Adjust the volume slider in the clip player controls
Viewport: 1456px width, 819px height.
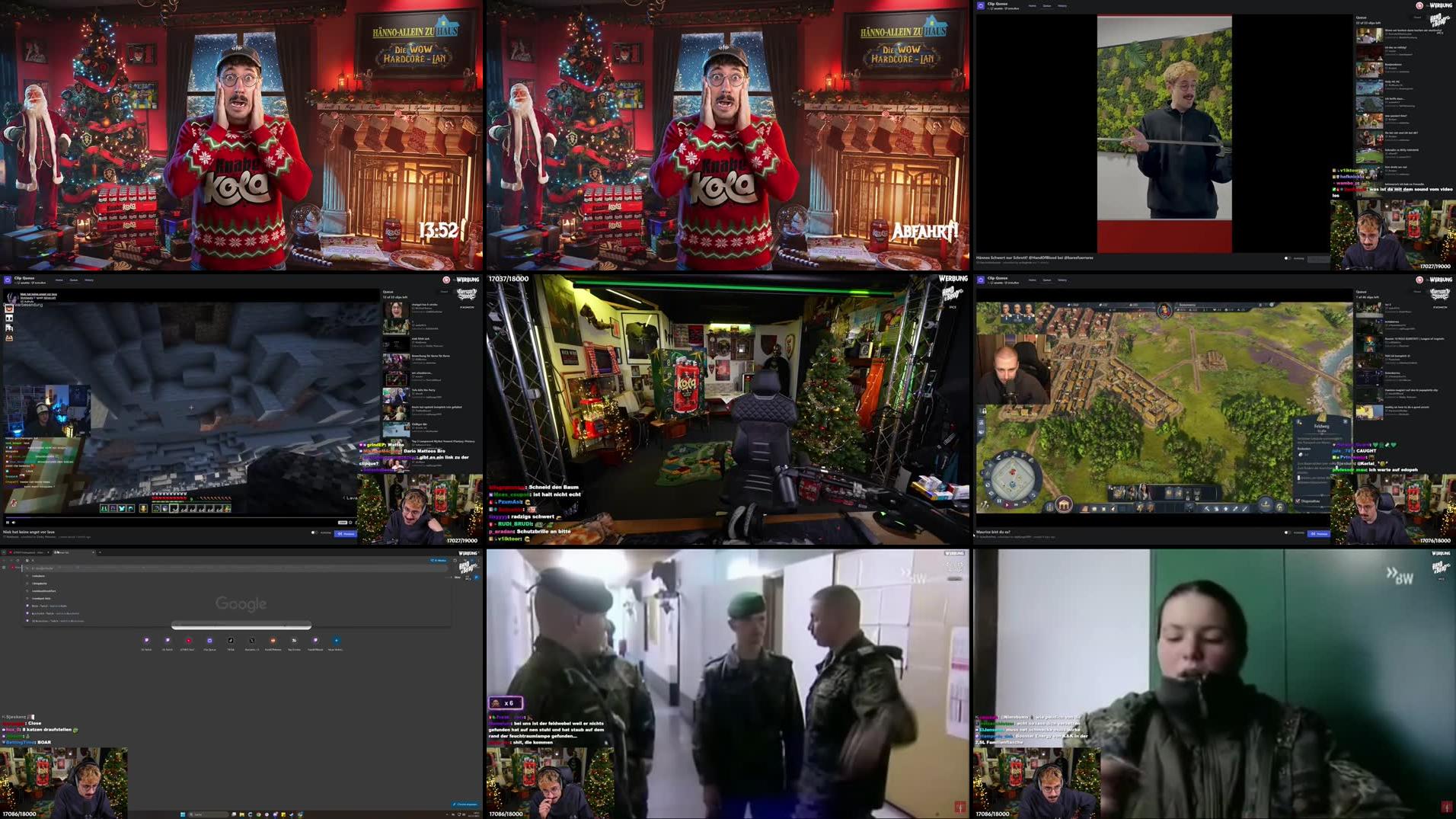coord(18,523)
